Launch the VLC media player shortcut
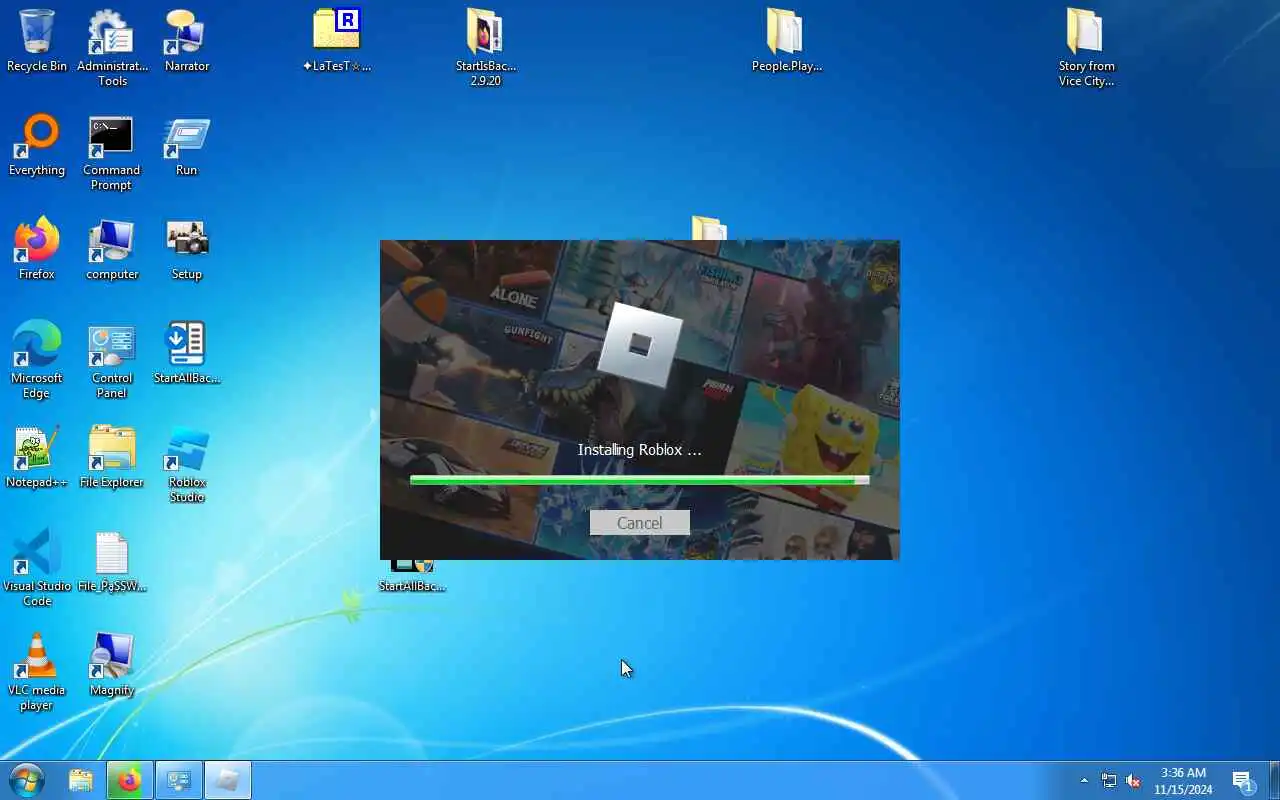Image resolution: width=1280 pixels, height=800 pixels. point(37,671)
